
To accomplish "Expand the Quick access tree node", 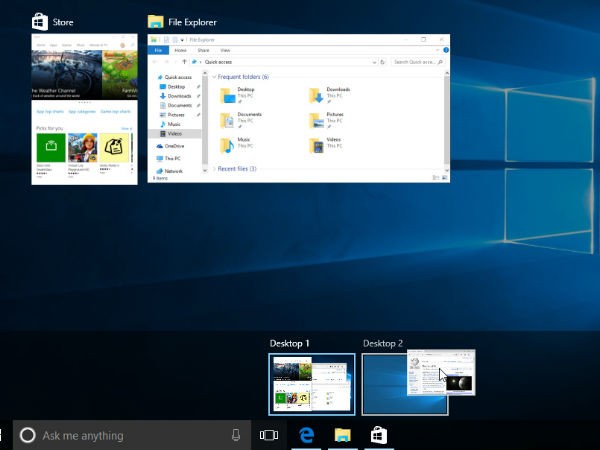I will (153, 77).
